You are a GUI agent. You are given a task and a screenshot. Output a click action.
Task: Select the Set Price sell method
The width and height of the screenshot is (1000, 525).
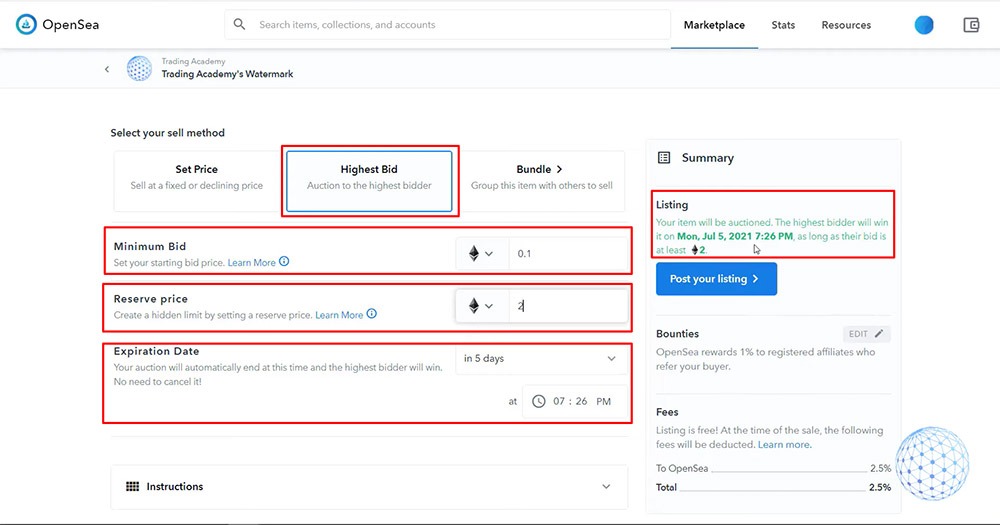[x=197, y=178]
